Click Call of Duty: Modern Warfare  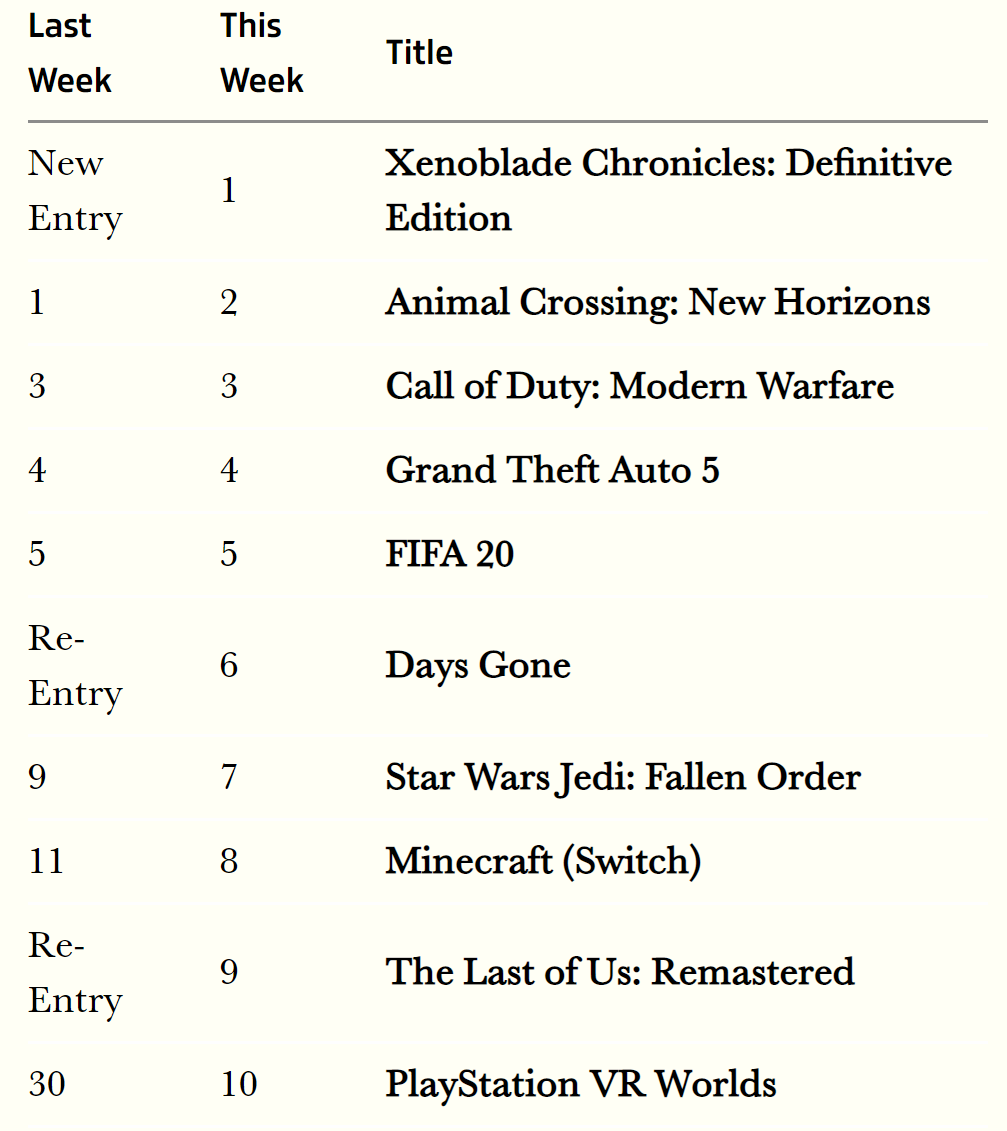[x=640, y=386]
